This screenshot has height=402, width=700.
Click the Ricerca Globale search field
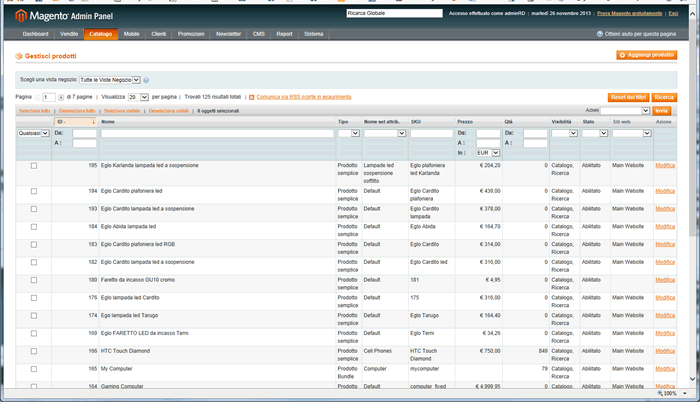pyautogui.click(x=395, y=13)
